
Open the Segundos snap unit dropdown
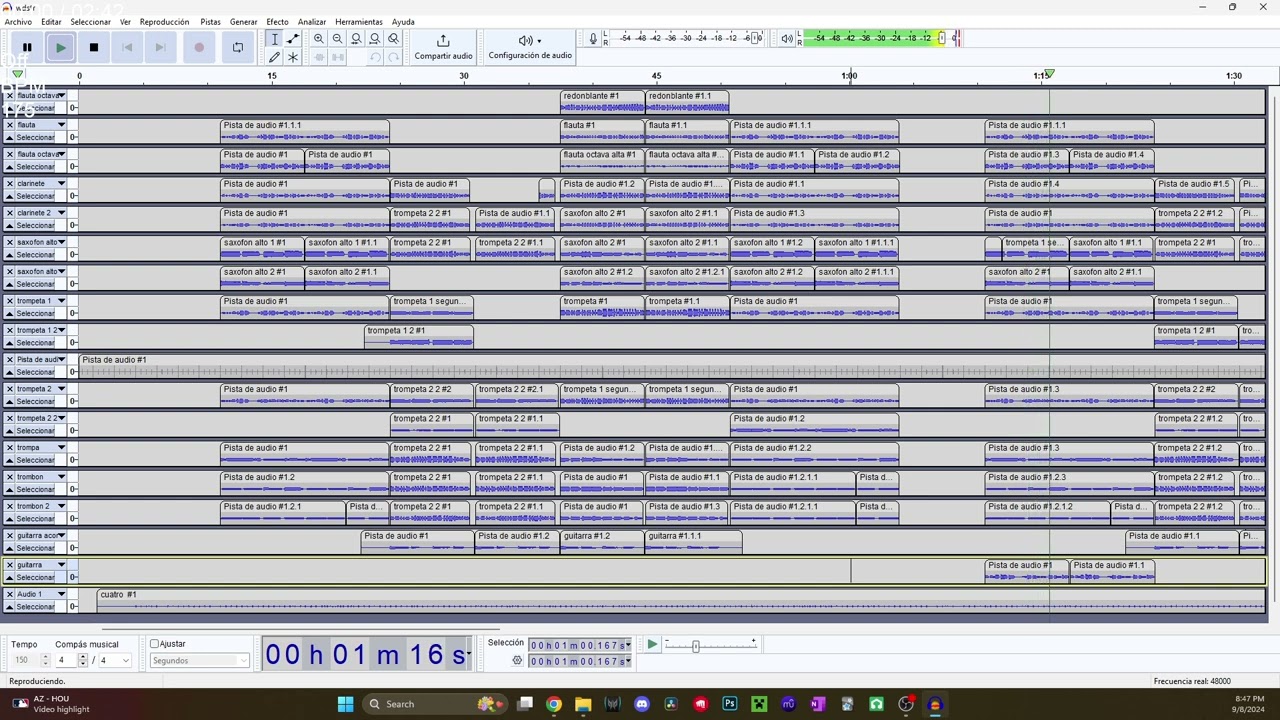tap(199, 661)
